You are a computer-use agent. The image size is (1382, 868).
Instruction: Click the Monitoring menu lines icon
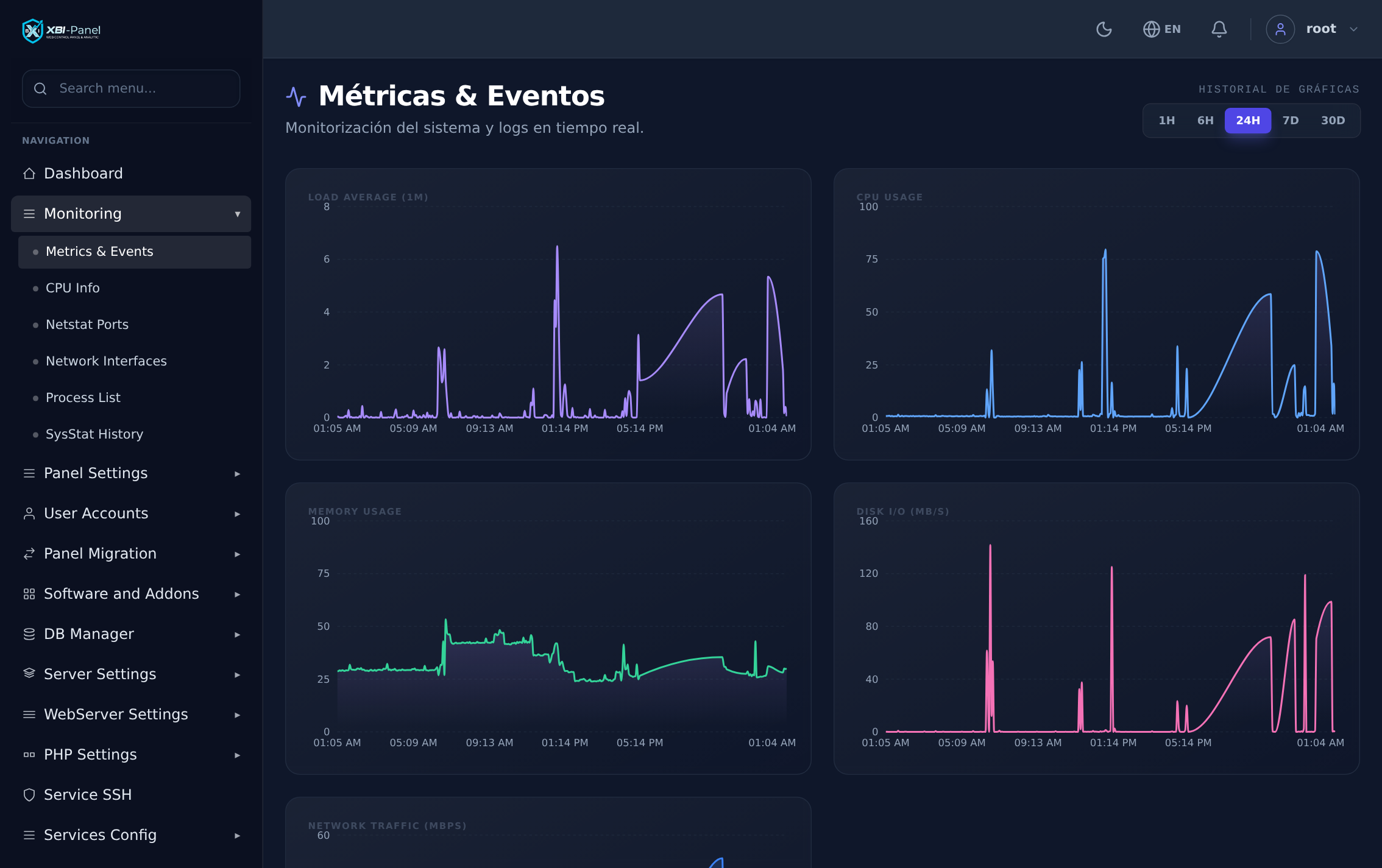coord(29,214)
